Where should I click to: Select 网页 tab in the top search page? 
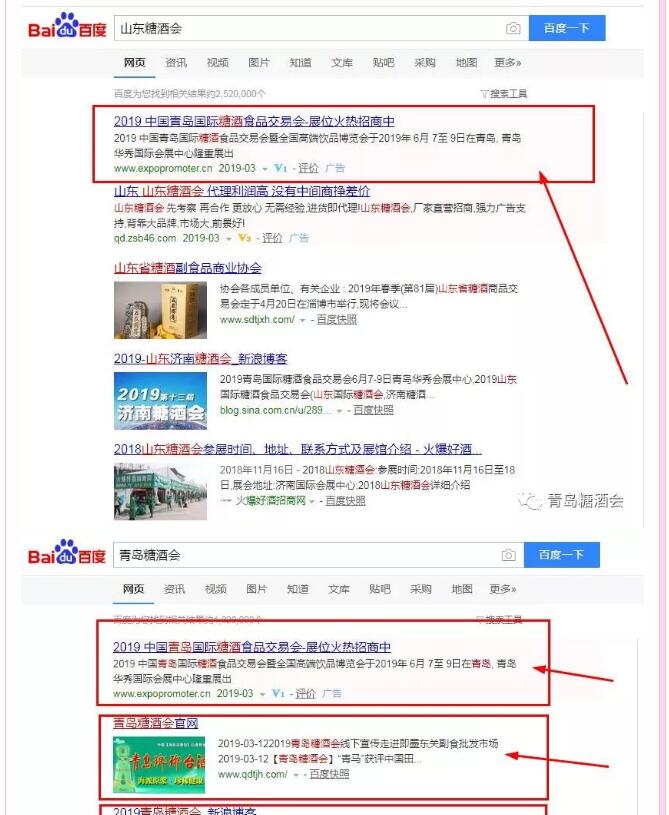pos(135,62)
